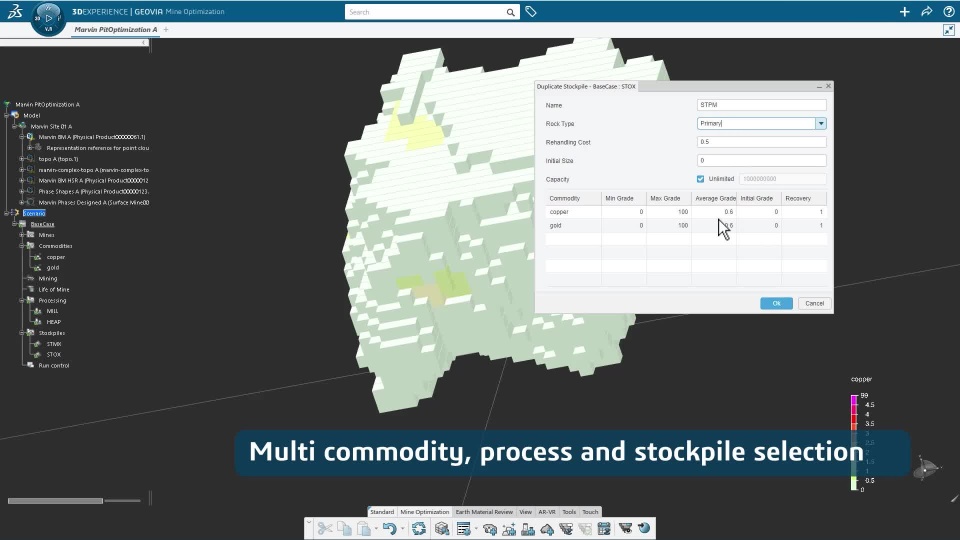Click the Name input field STPM
The height and width of the screenshot is (540, 960).
(762, 105)
